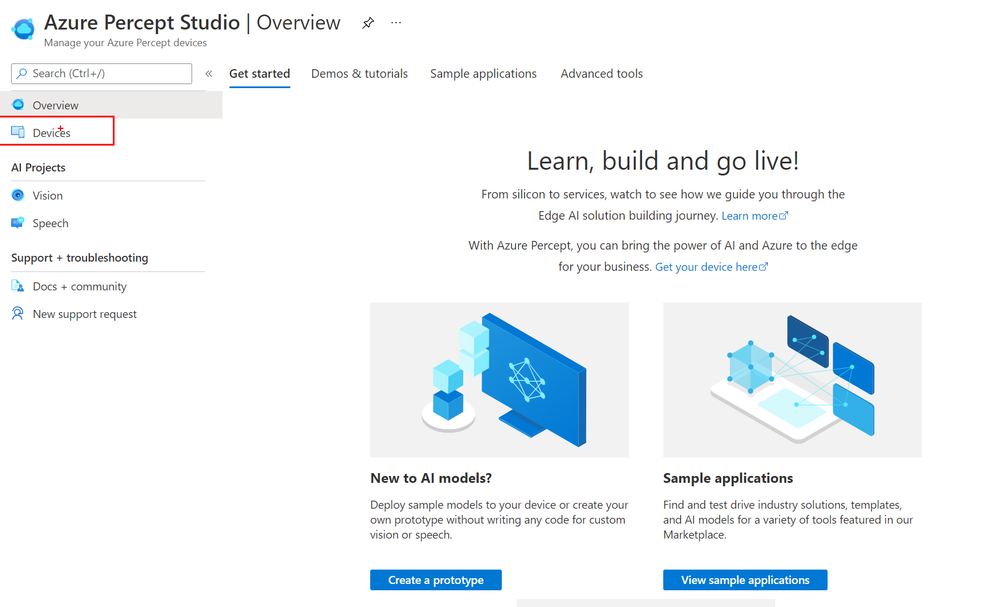The height and width of the screenshot is (607, 998).
Task: Click the Vision eye icon
Action: point(18,195)
